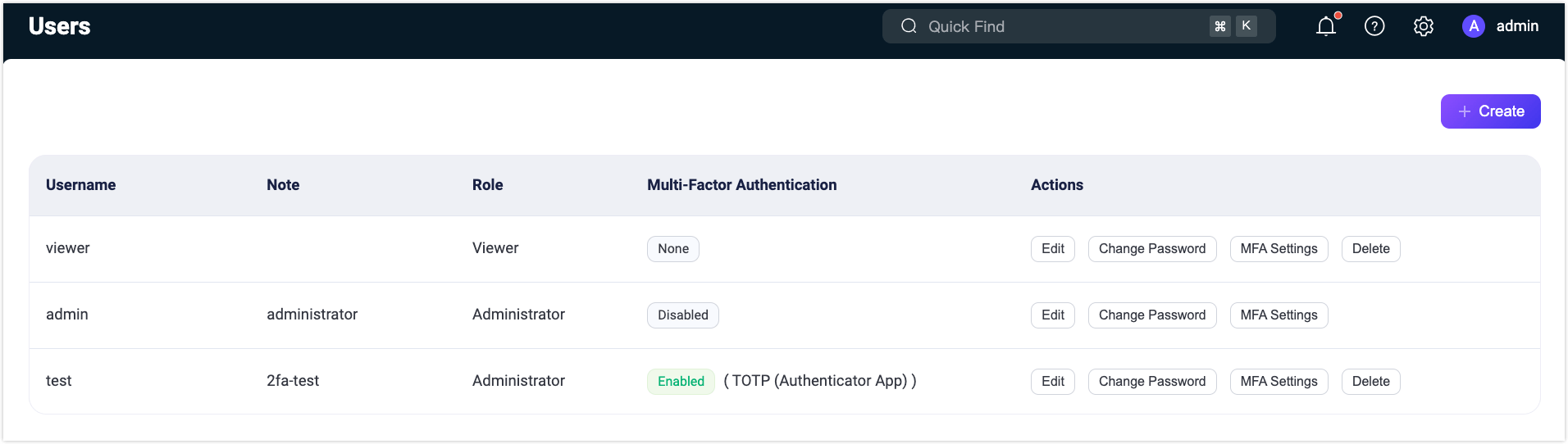This screenshot has width=1568, height=444.
Task: Edit the viewer user
Action: click(1052, 249)
